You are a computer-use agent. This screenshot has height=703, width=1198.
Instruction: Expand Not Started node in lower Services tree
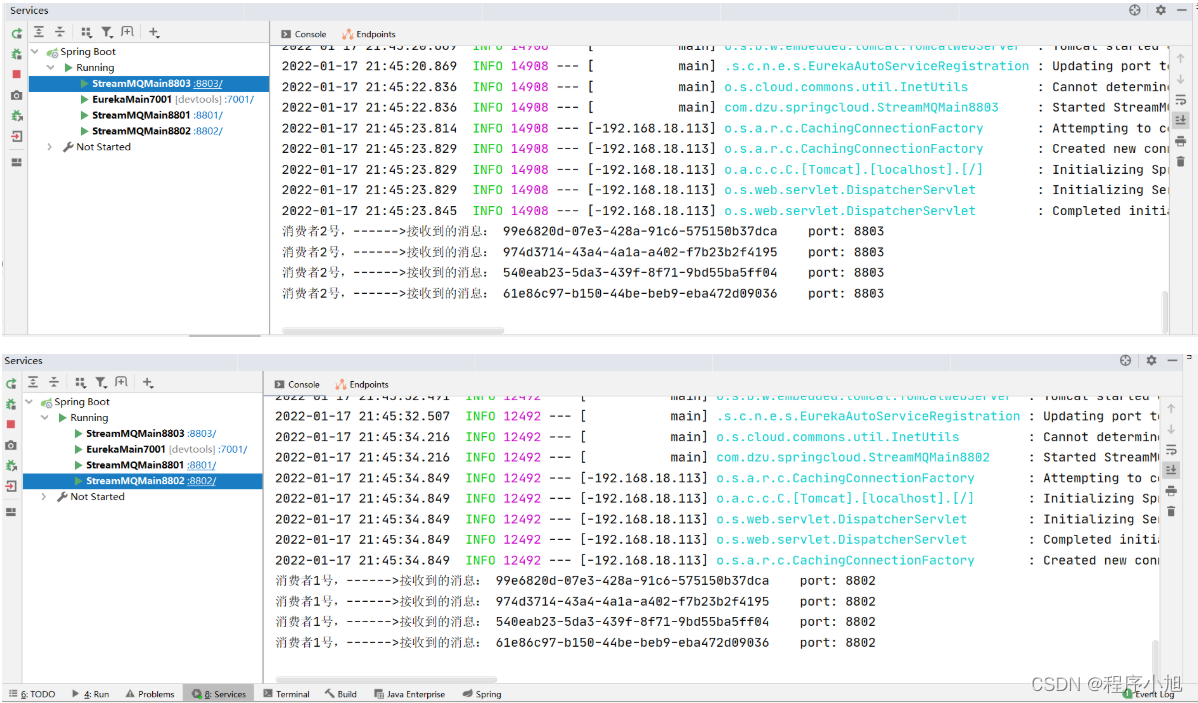coord(44,497)
